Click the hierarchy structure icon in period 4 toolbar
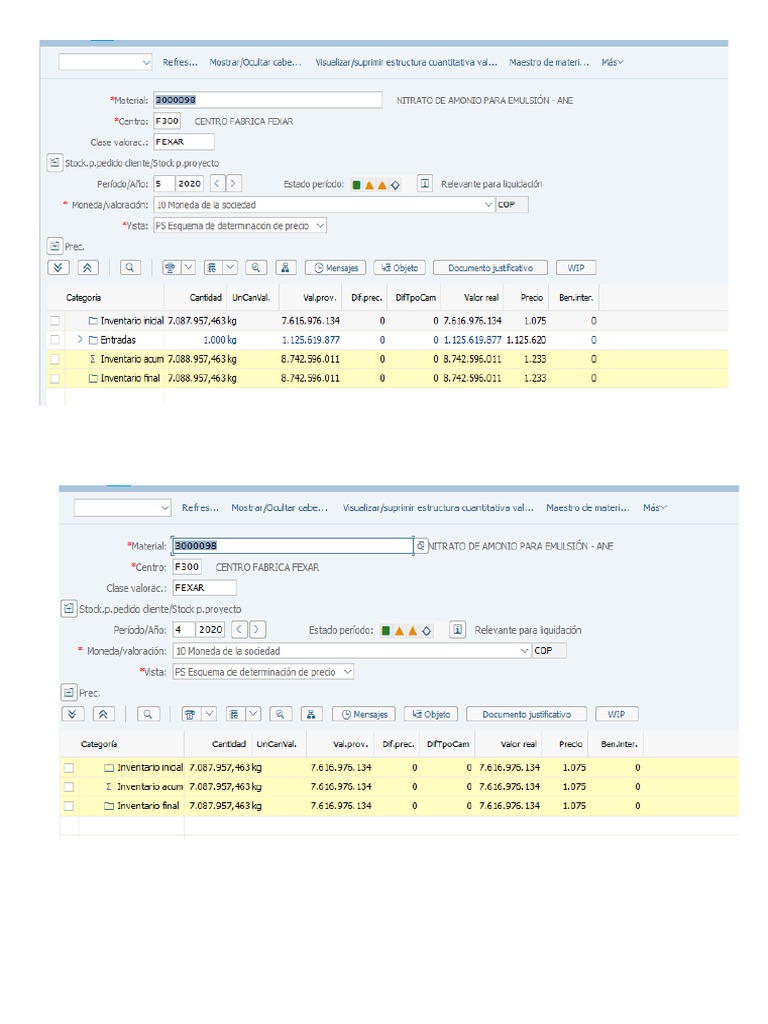The image size is (768, 1024). click(x=311, y=714)
